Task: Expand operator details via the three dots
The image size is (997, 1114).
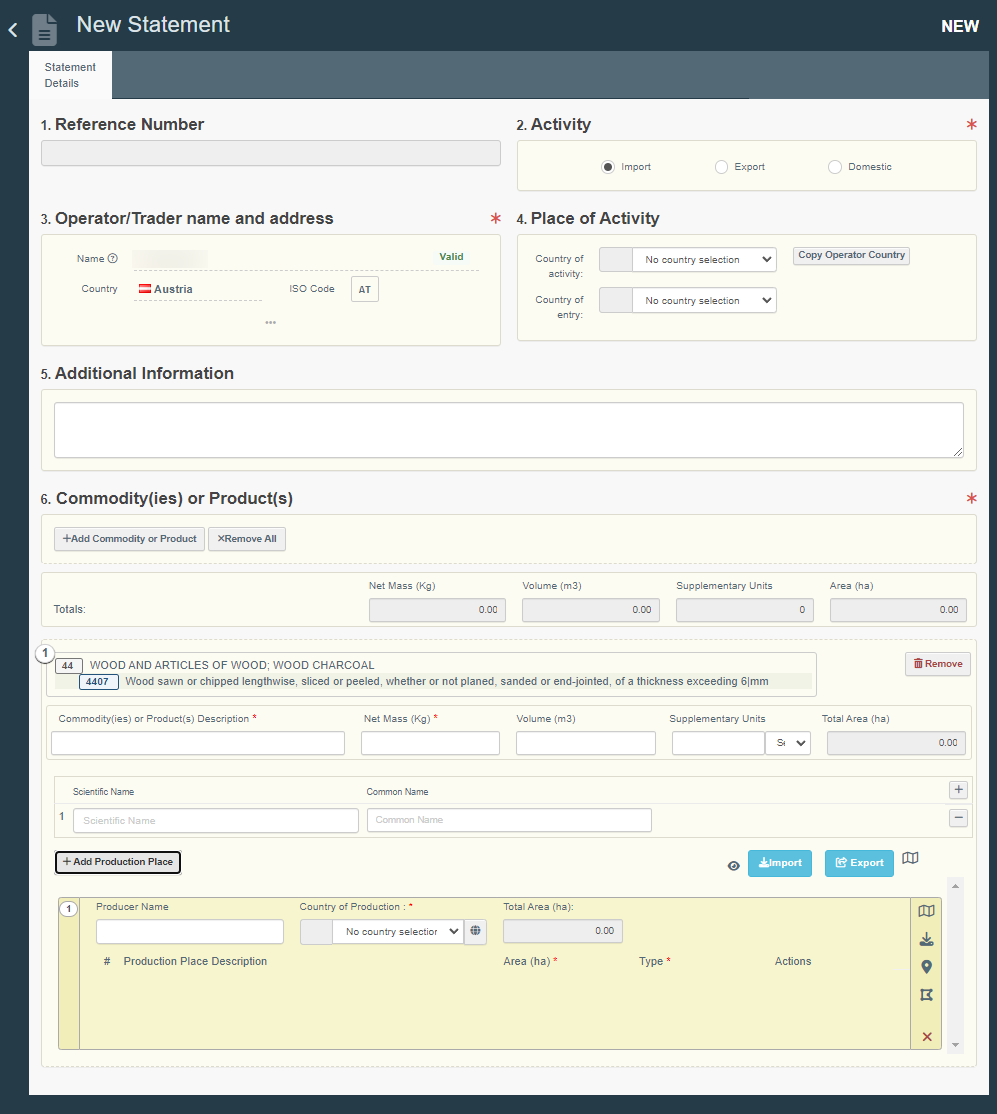Action: 271,323
